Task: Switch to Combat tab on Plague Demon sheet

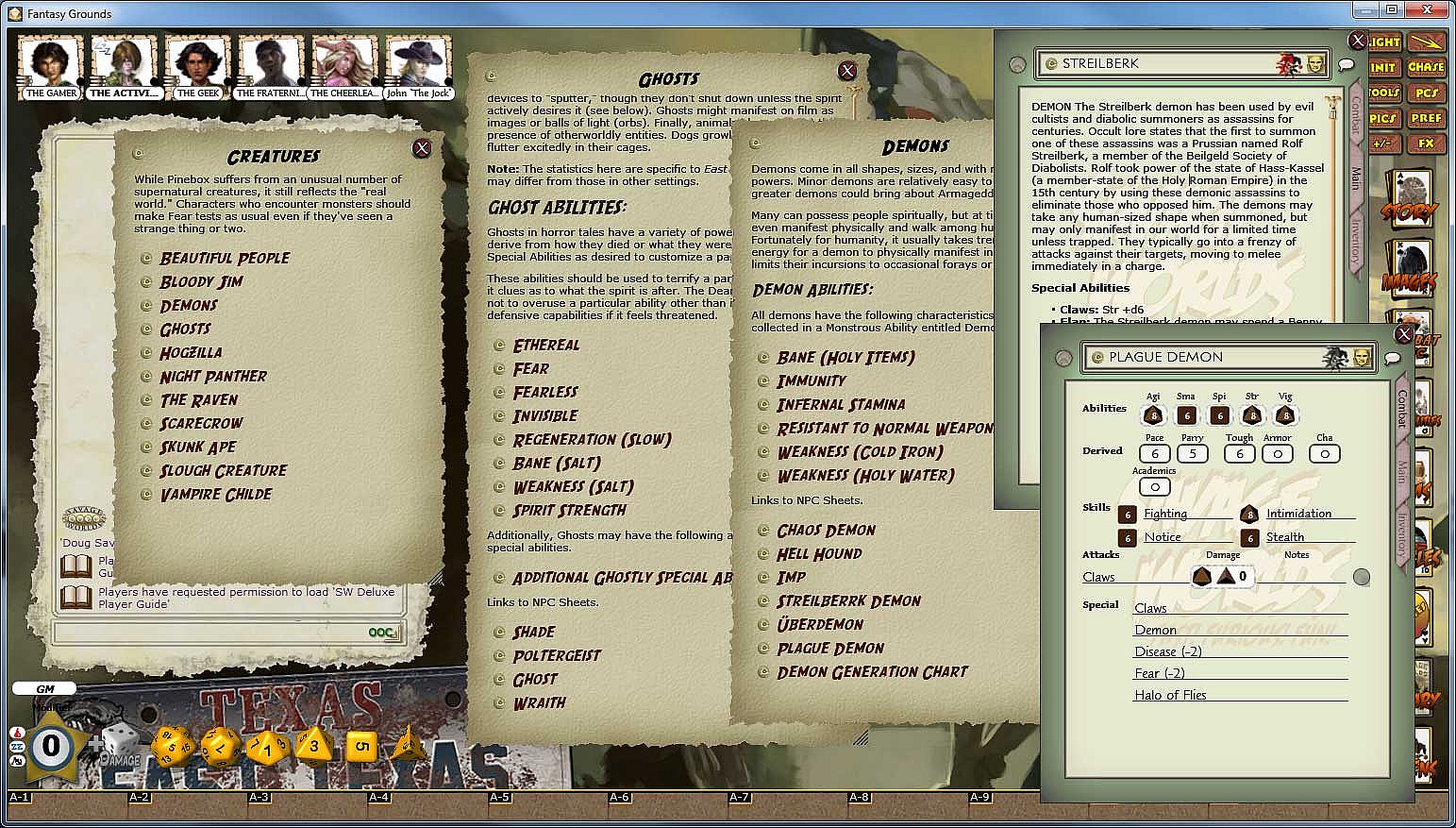Action: pos(1402,409)
